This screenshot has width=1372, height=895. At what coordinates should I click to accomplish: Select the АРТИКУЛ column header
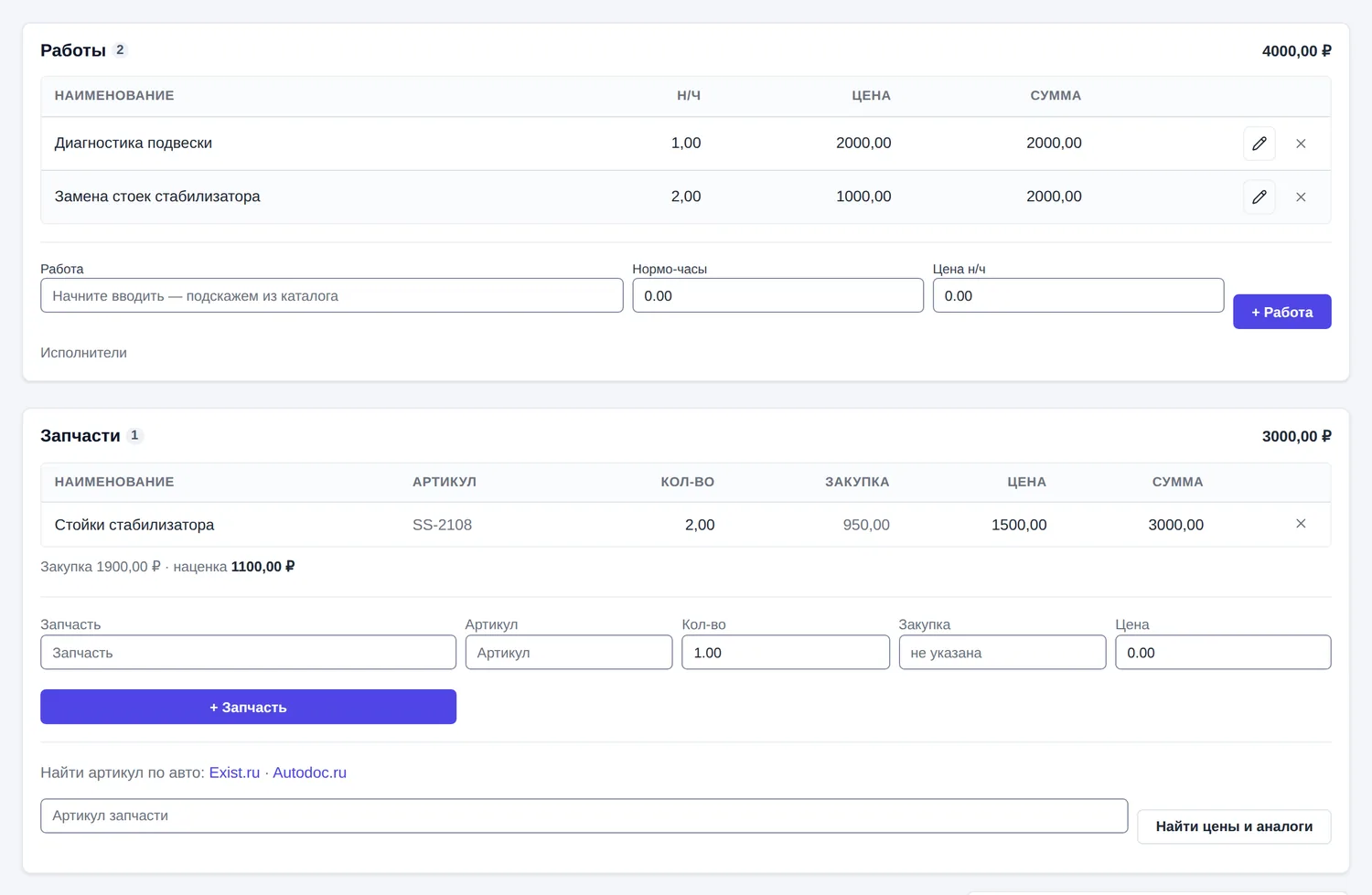pyautogui.click(x=445, y=482)
